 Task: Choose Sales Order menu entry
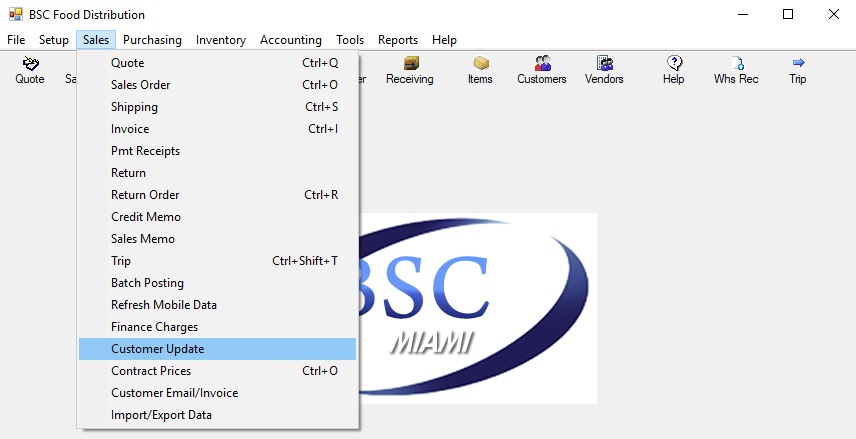click(x=217, y=85)
